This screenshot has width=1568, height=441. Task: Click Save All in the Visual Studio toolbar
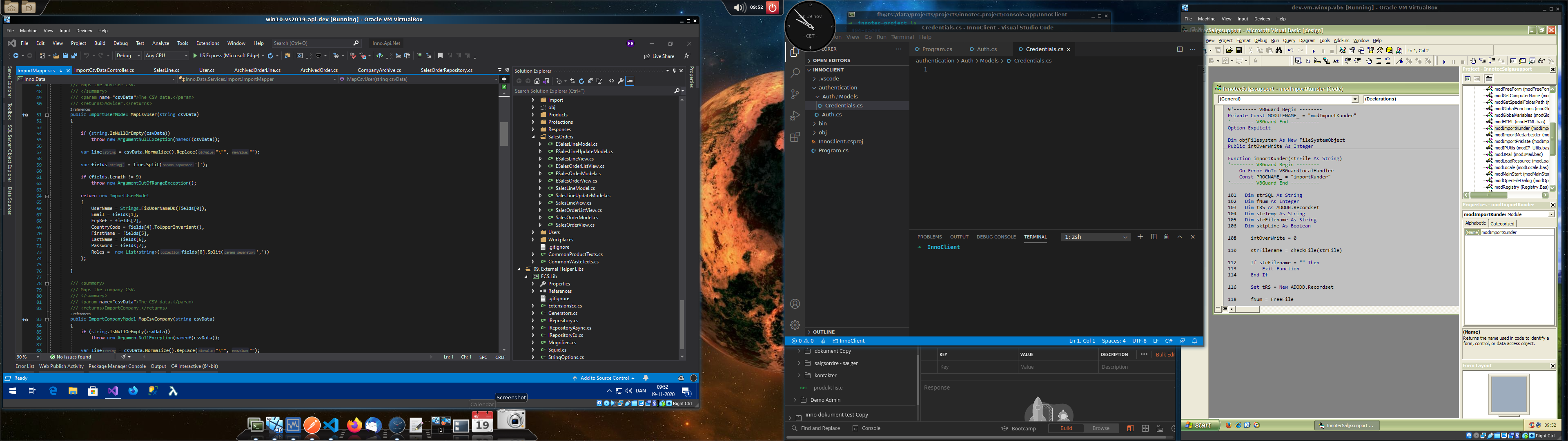click(x=74, y=56)
